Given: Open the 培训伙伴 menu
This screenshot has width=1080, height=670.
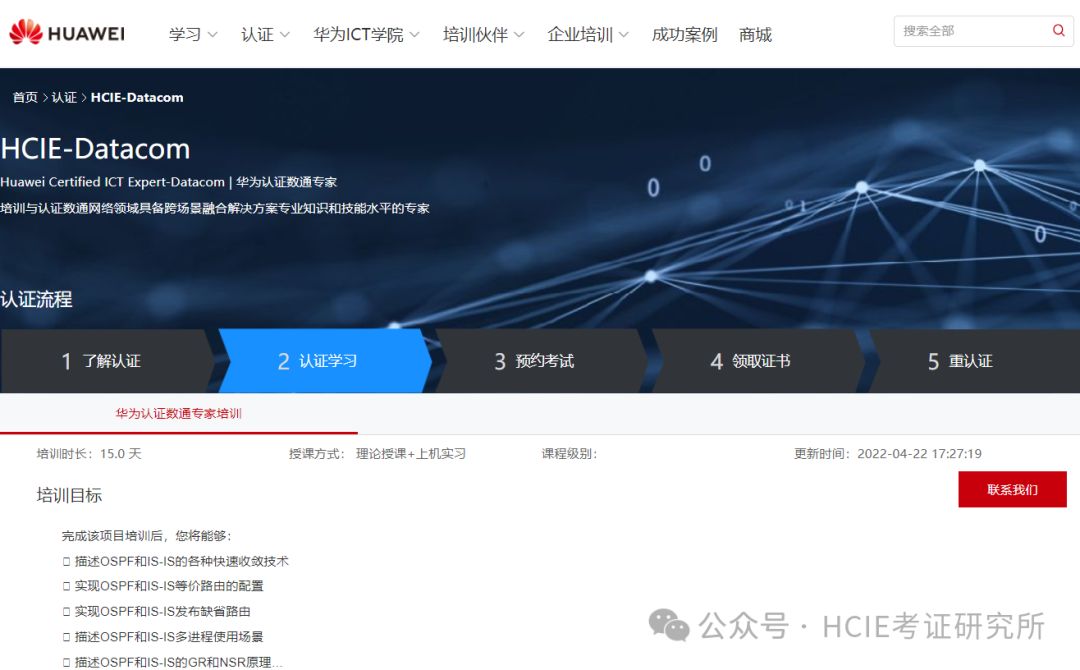Looking at the screenshot, I should [475, 34].
